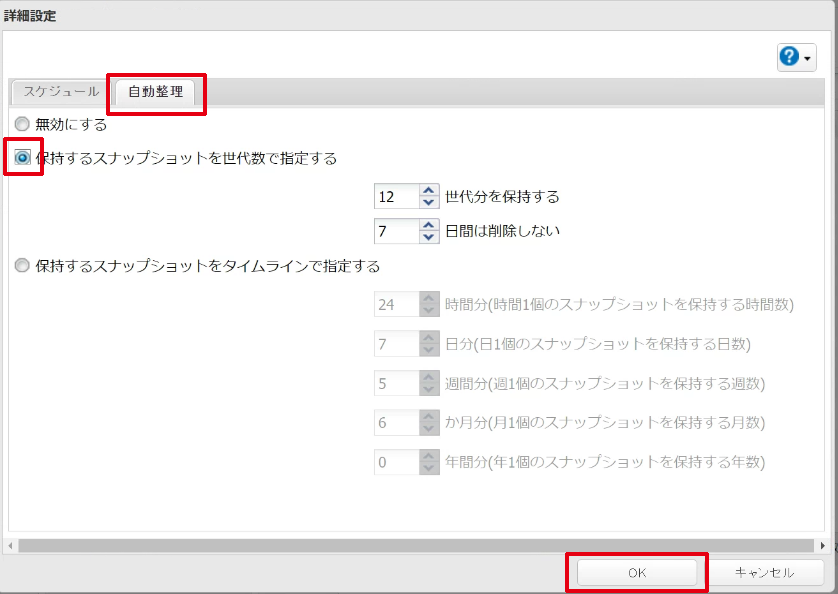Click the scrollbar right arrow

(823, 545)
